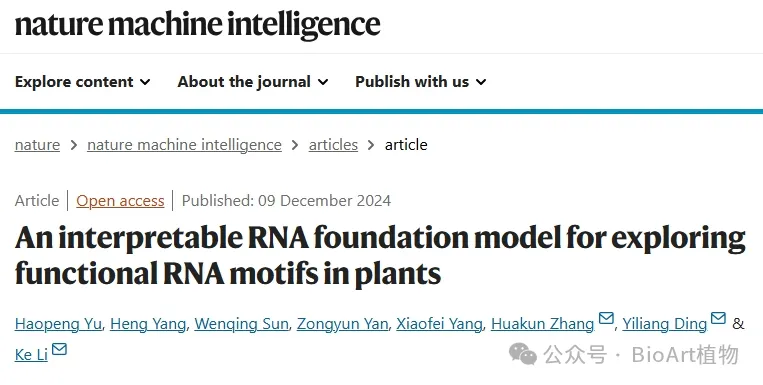Follow the Open access link

tap(120, 201)
